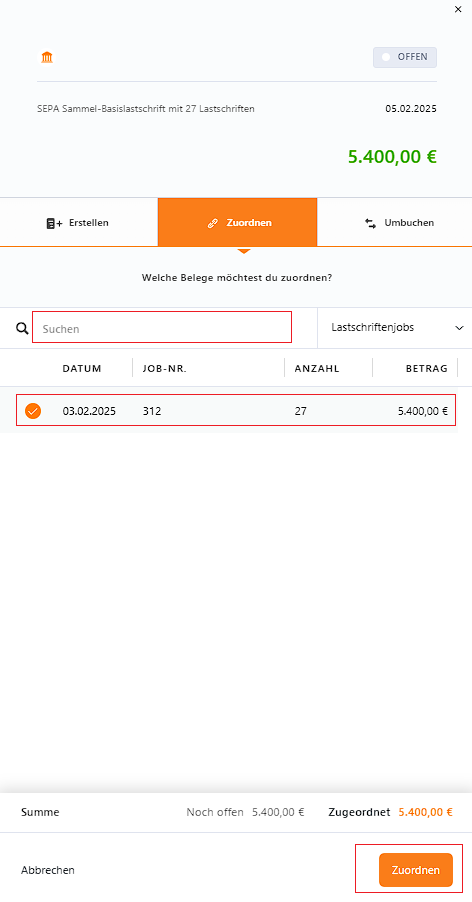Click the document-plus icon beside Erstellen
The image size is (472, 902).
point(55,223)
